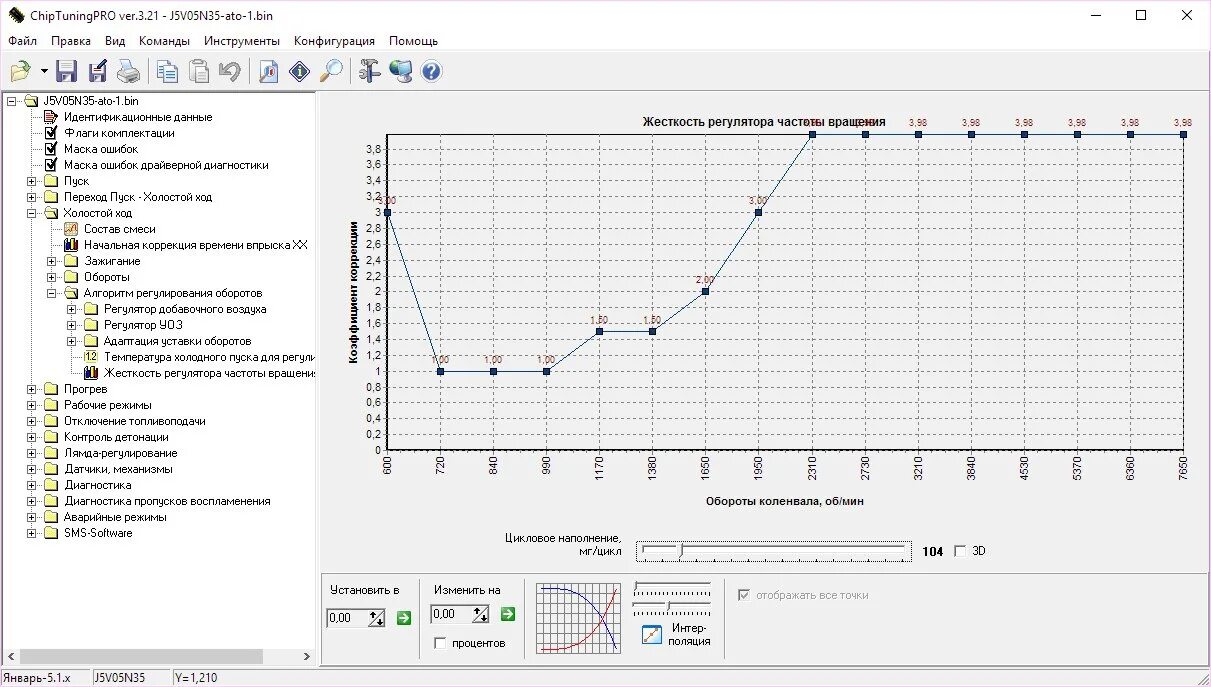Image resolution: width=1211 pixels, height=687 pixels.
Task: Expand Адаптация уставки оборотов folder
Action: 72,341
